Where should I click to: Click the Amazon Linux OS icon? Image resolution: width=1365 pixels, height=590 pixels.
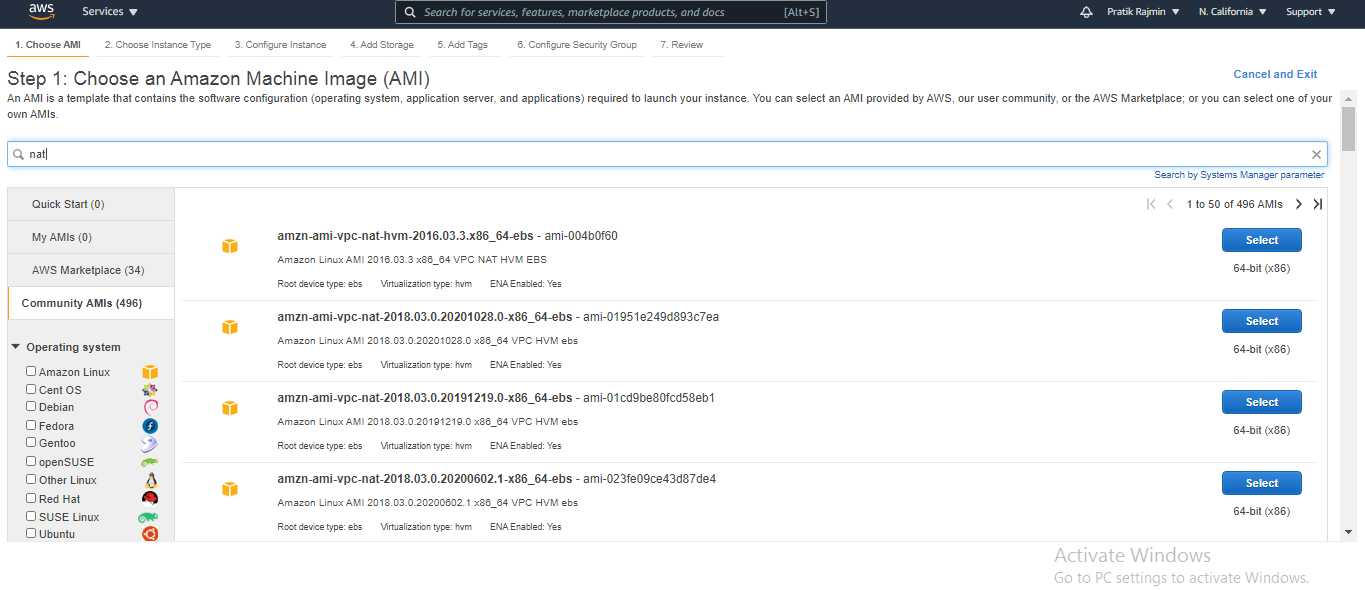[x=150, y=372]
